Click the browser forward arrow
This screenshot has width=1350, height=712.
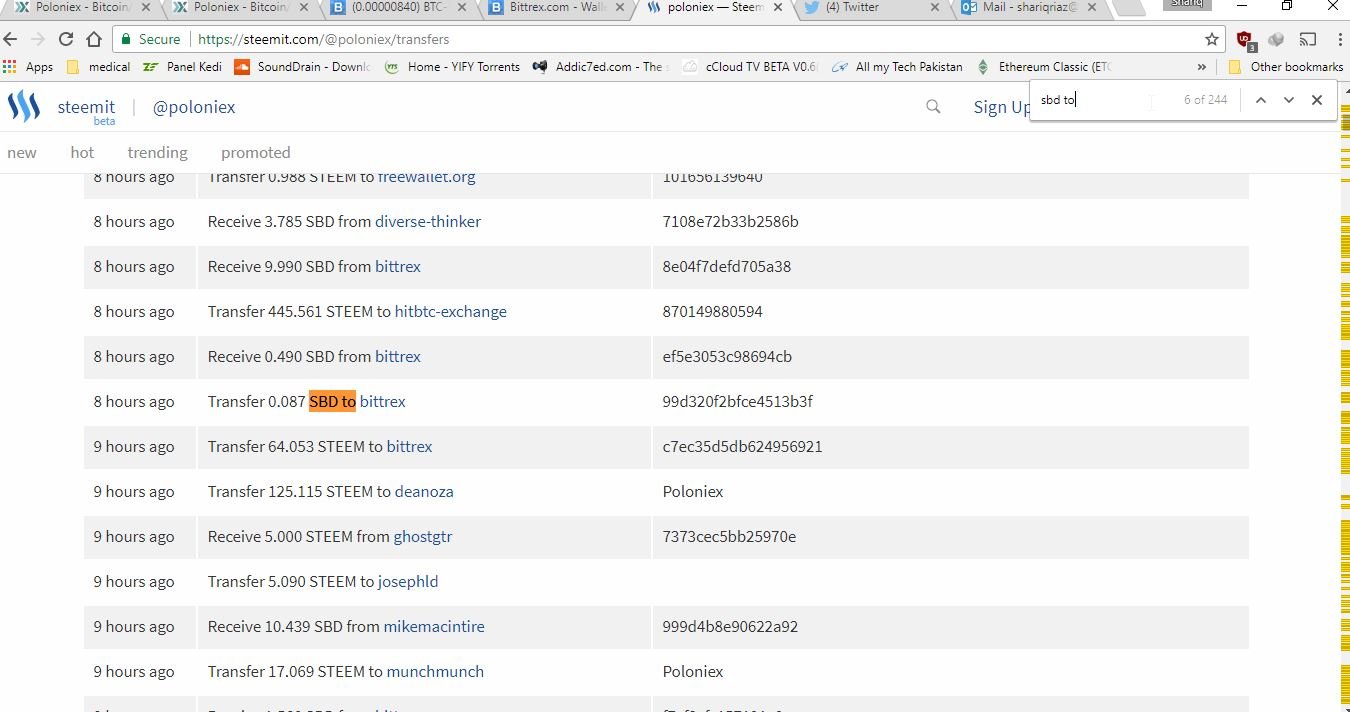(x=38, y=40)
